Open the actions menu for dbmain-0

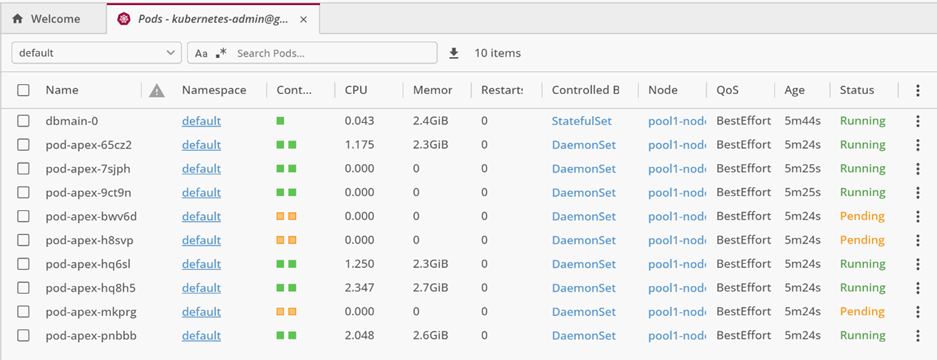click(x=918, y=121)
